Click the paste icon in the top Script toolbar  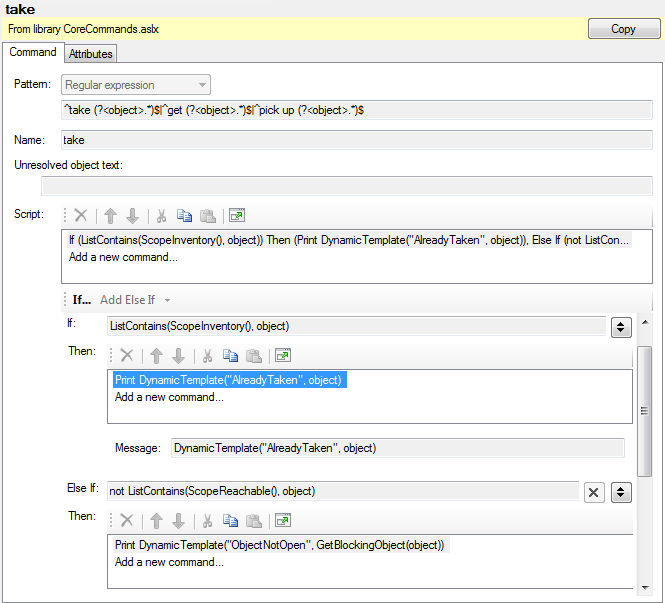click(x=207, y=215)
